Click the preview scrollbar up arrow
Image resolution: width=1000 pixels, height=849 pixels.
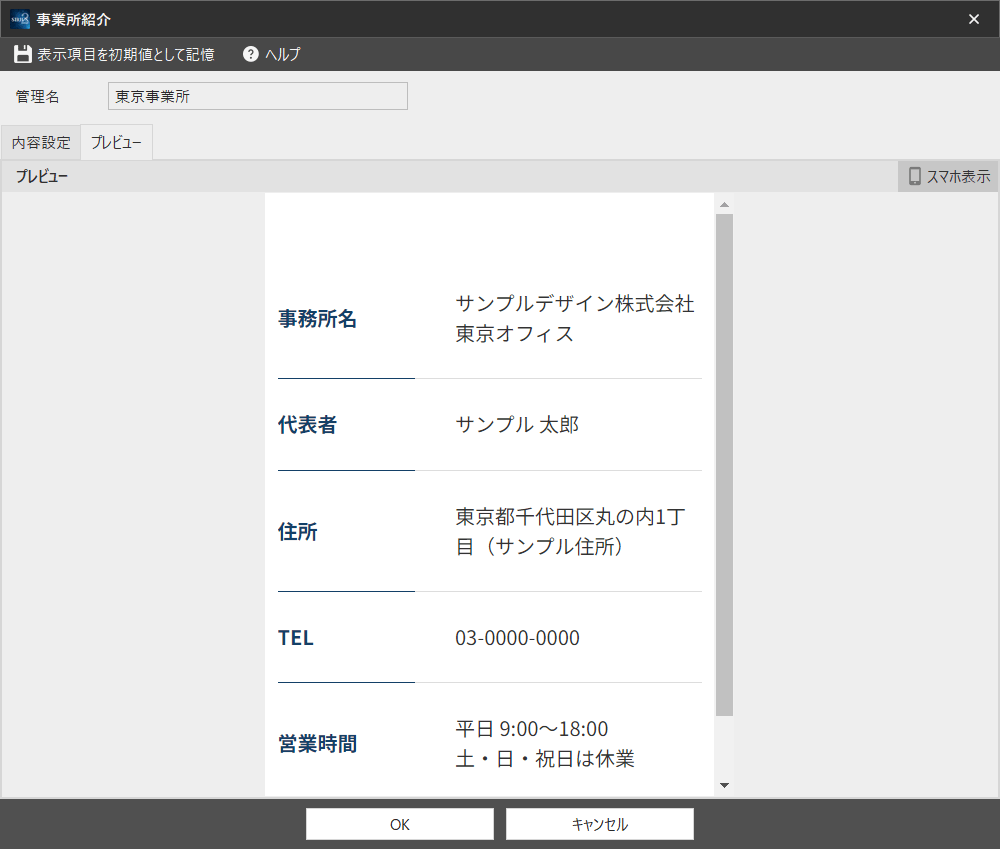(724, 205)
